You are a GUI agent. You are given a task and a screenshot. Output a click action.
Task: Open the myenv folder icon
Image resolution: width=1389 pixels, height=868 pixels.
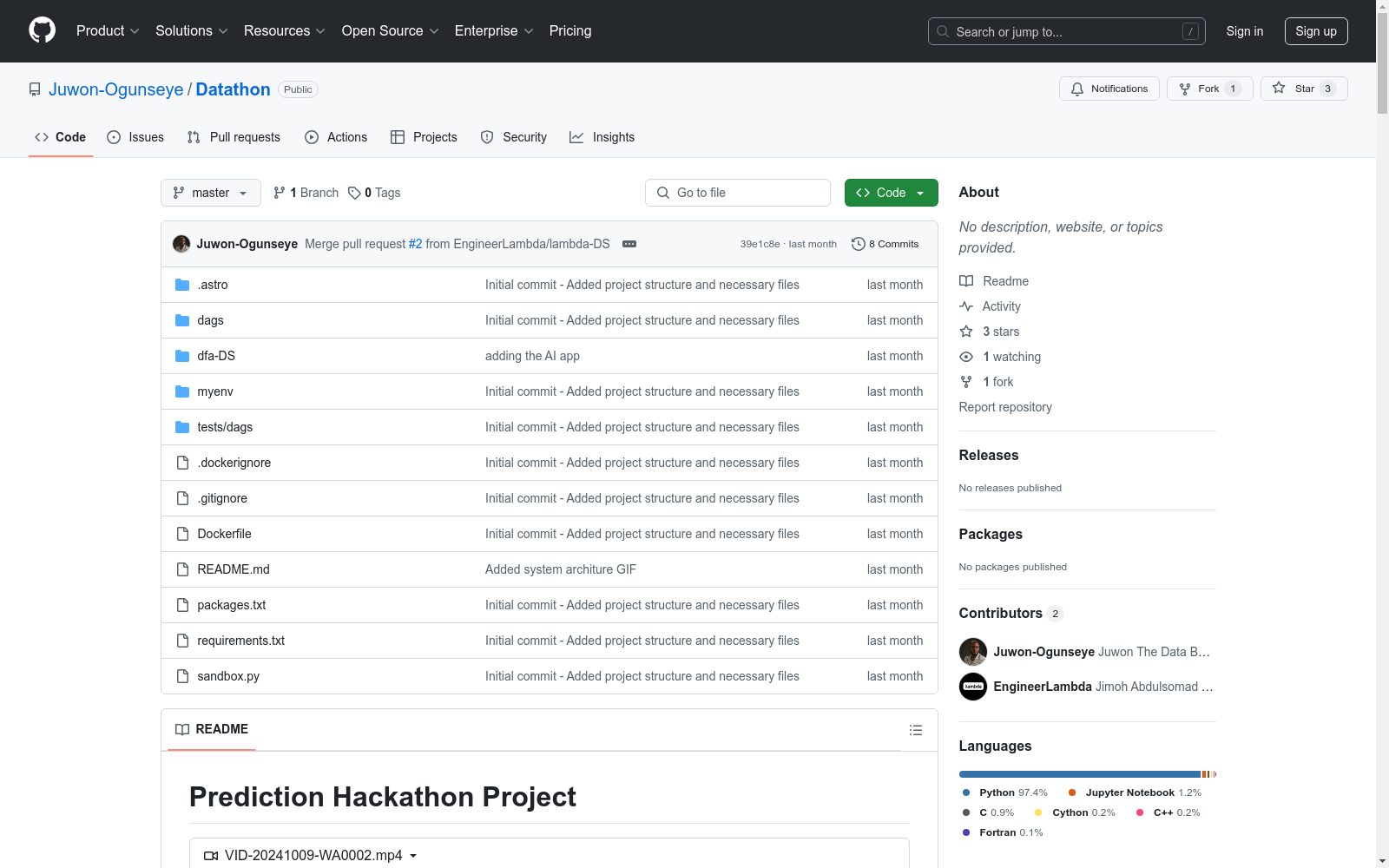pyautogui.click(x=182, y=391)
